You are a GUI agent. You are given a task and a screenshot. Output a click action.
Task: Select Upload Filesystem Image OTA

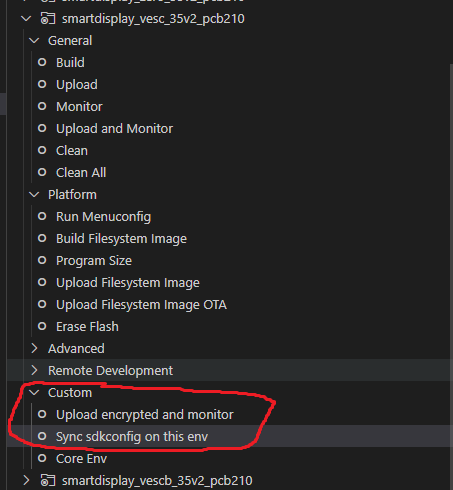[x=141, y=305]
